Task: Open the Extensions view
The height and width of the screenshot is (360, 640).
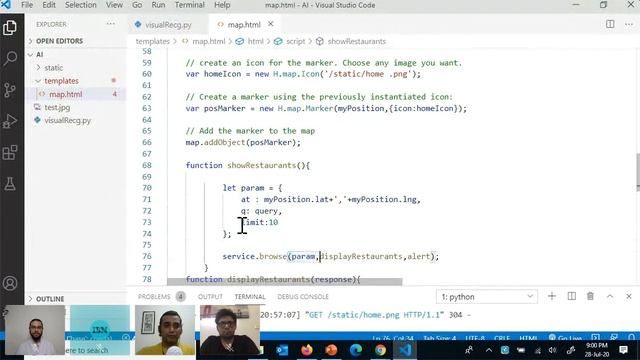Action: click(10, 153)
